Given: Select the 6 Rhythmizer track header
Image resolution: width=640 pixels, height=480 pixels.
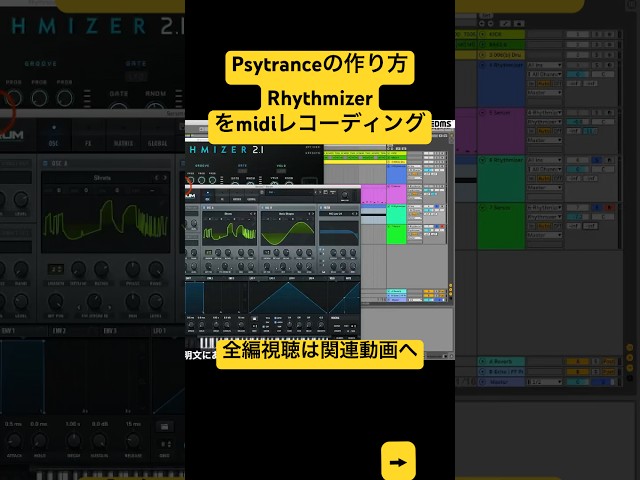Looking at the screenshot, I should (x=501, y=179).
